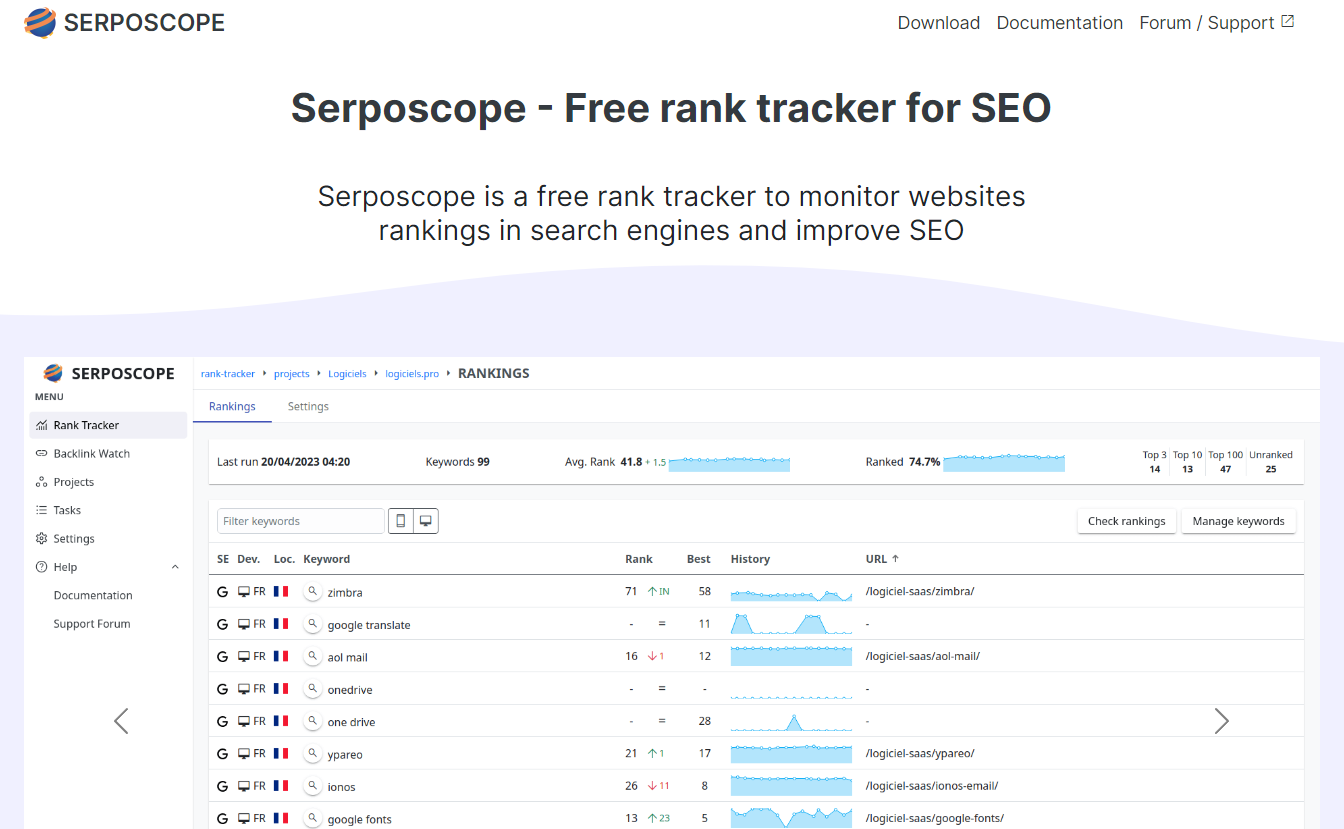Viewport: 1344px width, 829px height.
Task: Click the left navigation chevron
Action: click(121, 720)
